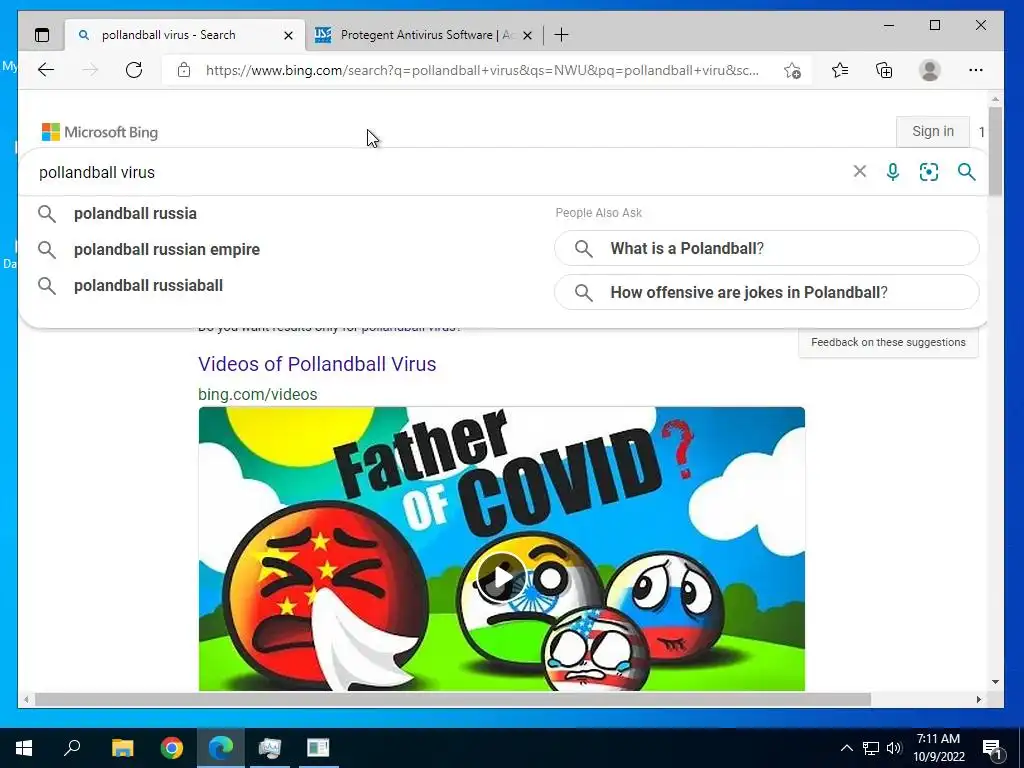Clear the Bing search box
This screenshot has width=1024, height=768.
click(x=859, y=171)
